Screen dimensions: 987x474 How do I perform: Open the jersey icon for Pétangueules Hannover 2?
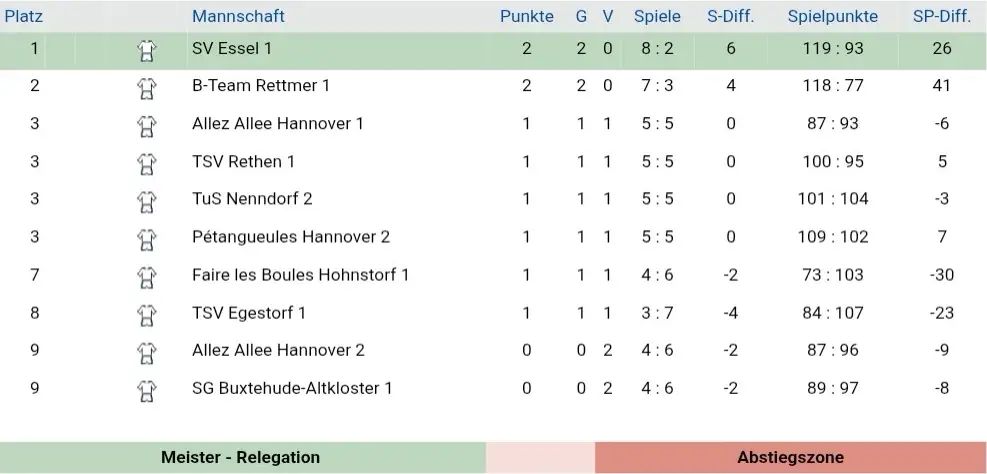click(147, 238)
